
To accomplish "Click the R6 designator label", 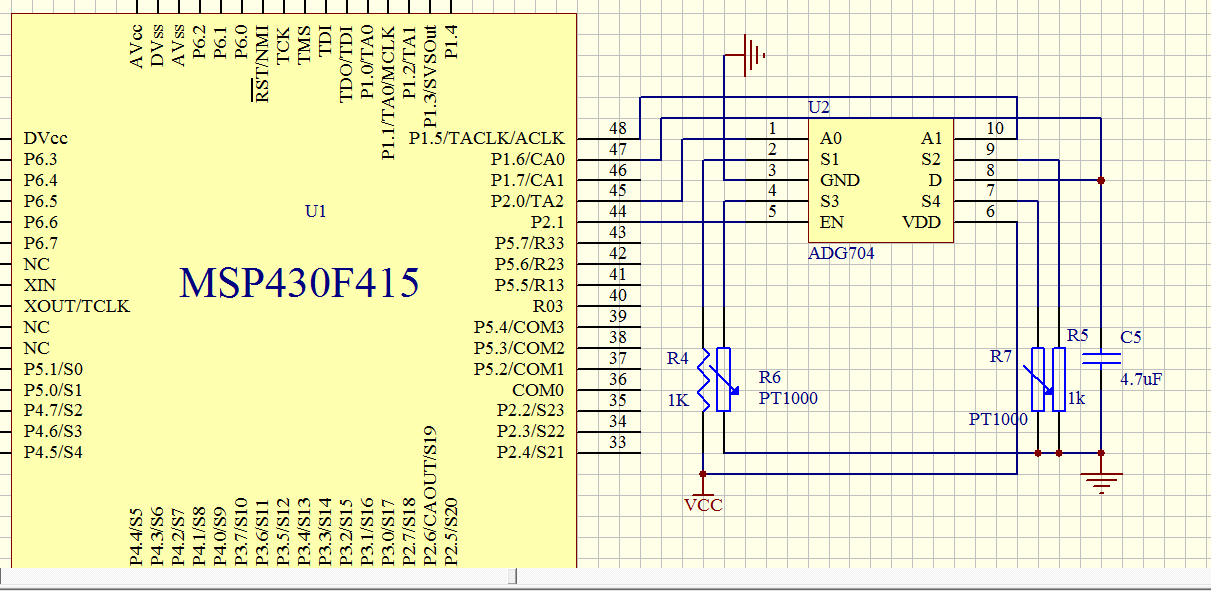I will point(770,377).
